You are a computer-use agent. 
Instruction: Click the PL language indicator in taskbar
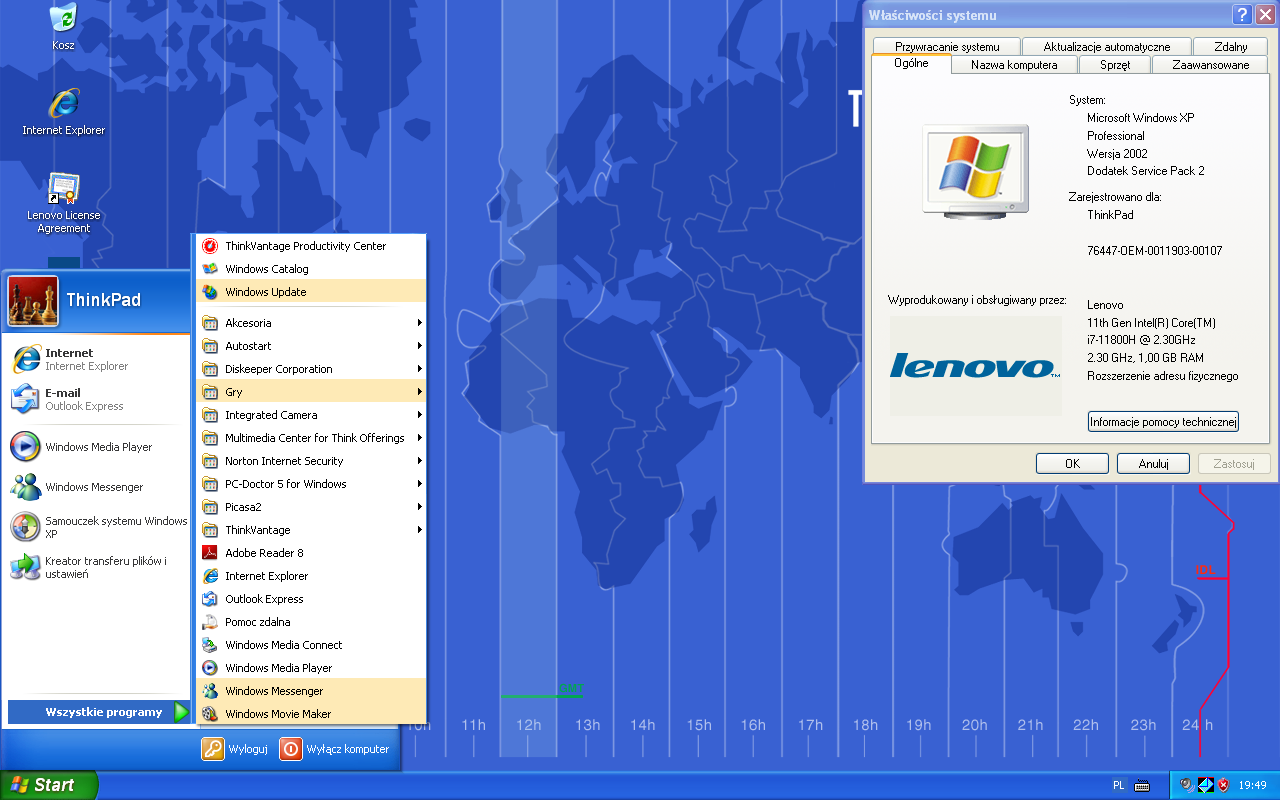(x=1118, y=785)
